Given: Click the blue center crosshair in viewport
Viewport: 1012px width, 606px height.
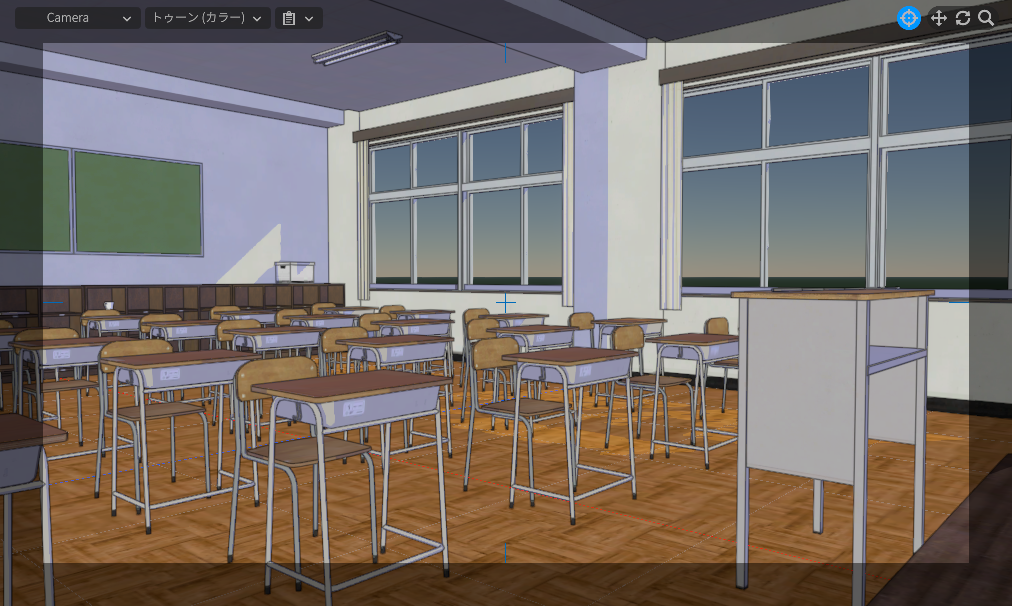Looking at the screenshot, I should pyautogui.click(x=506, y=302).
